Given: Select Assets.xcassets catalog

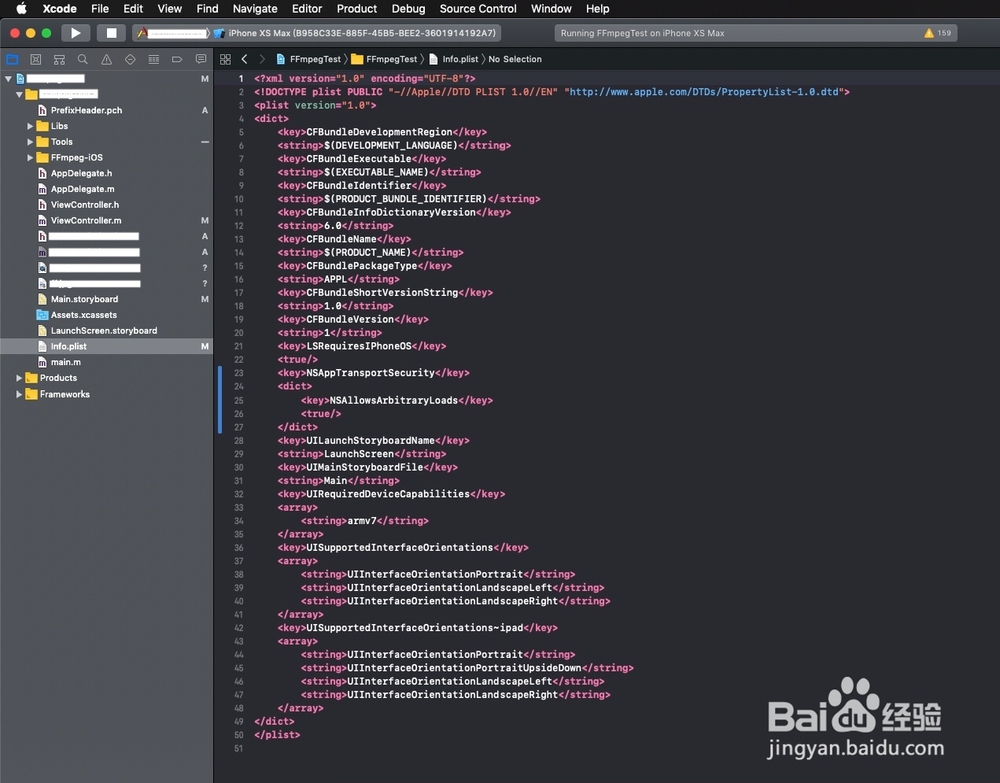Looking at the screenshot, I should tap(107, 315).
